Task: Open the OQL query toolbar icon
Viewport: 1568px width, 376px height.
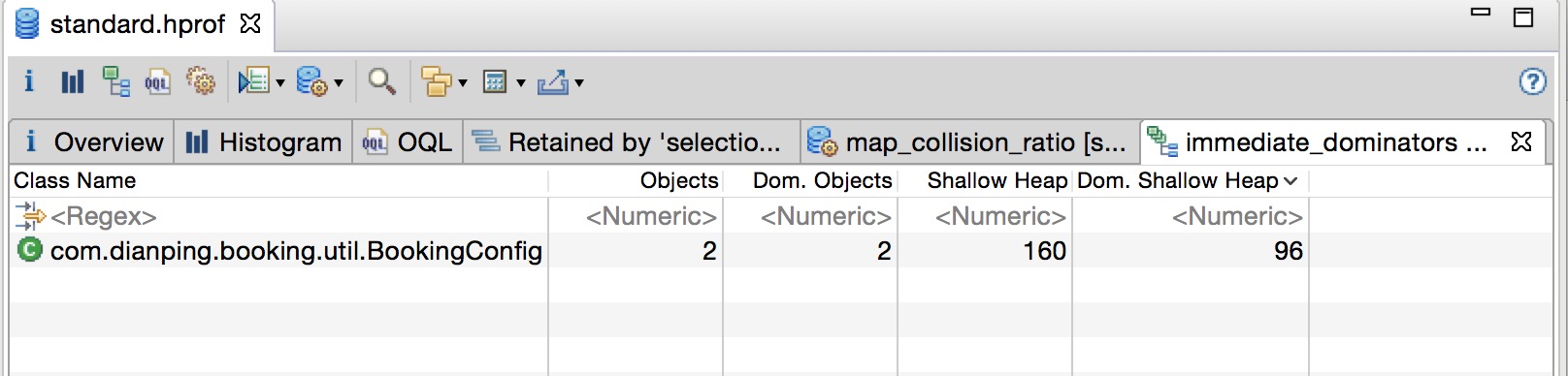Action: click(x=157, y=82)
